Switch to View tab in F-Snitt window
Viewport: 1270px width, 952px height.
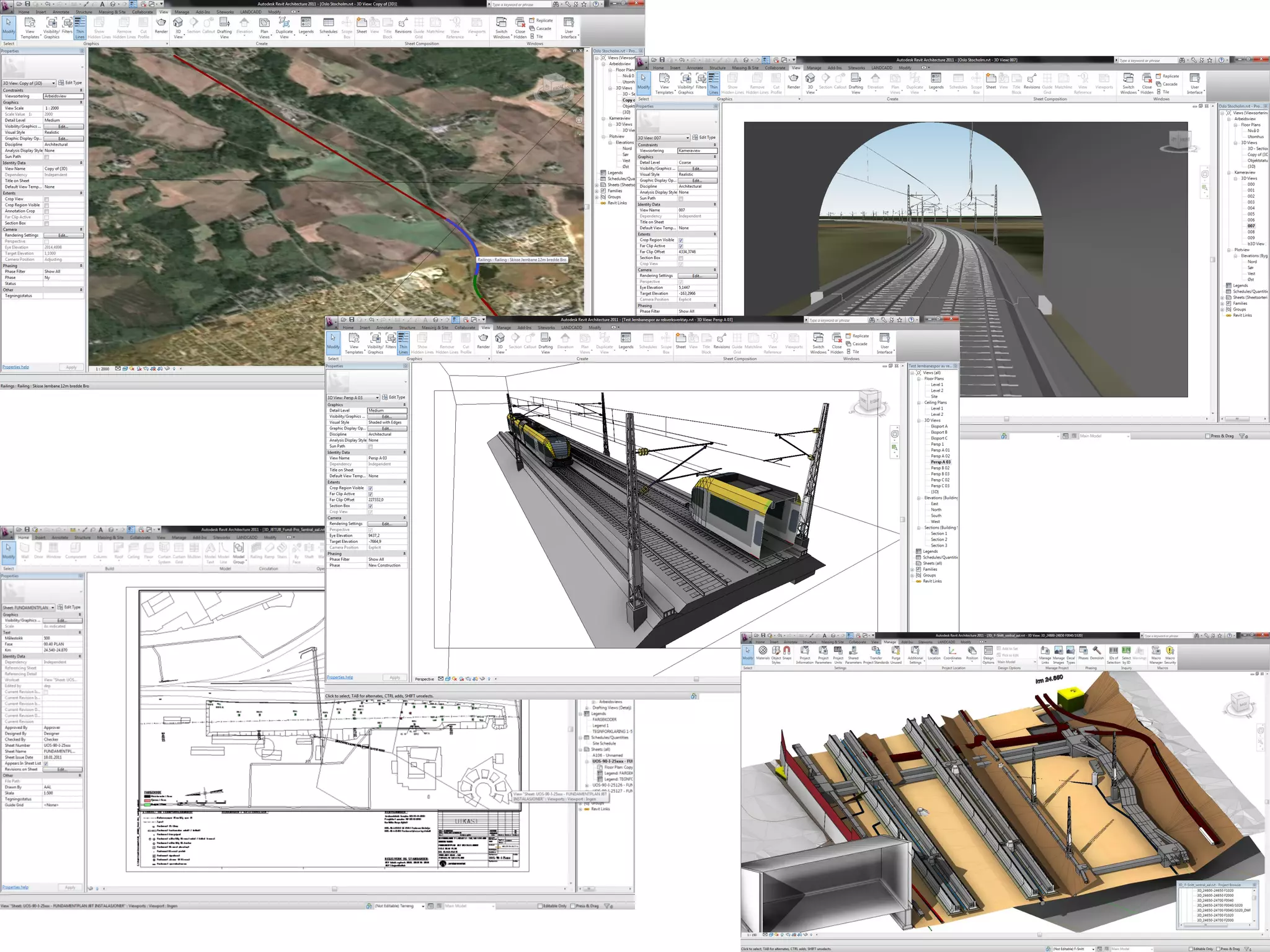pos(876,642)
